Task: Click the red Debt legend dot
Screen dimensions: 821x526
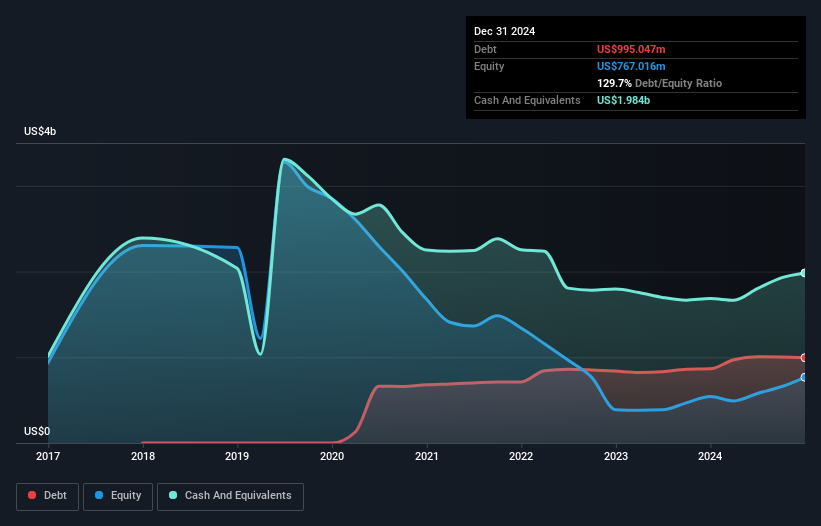Action: click(x=32, y=495)
